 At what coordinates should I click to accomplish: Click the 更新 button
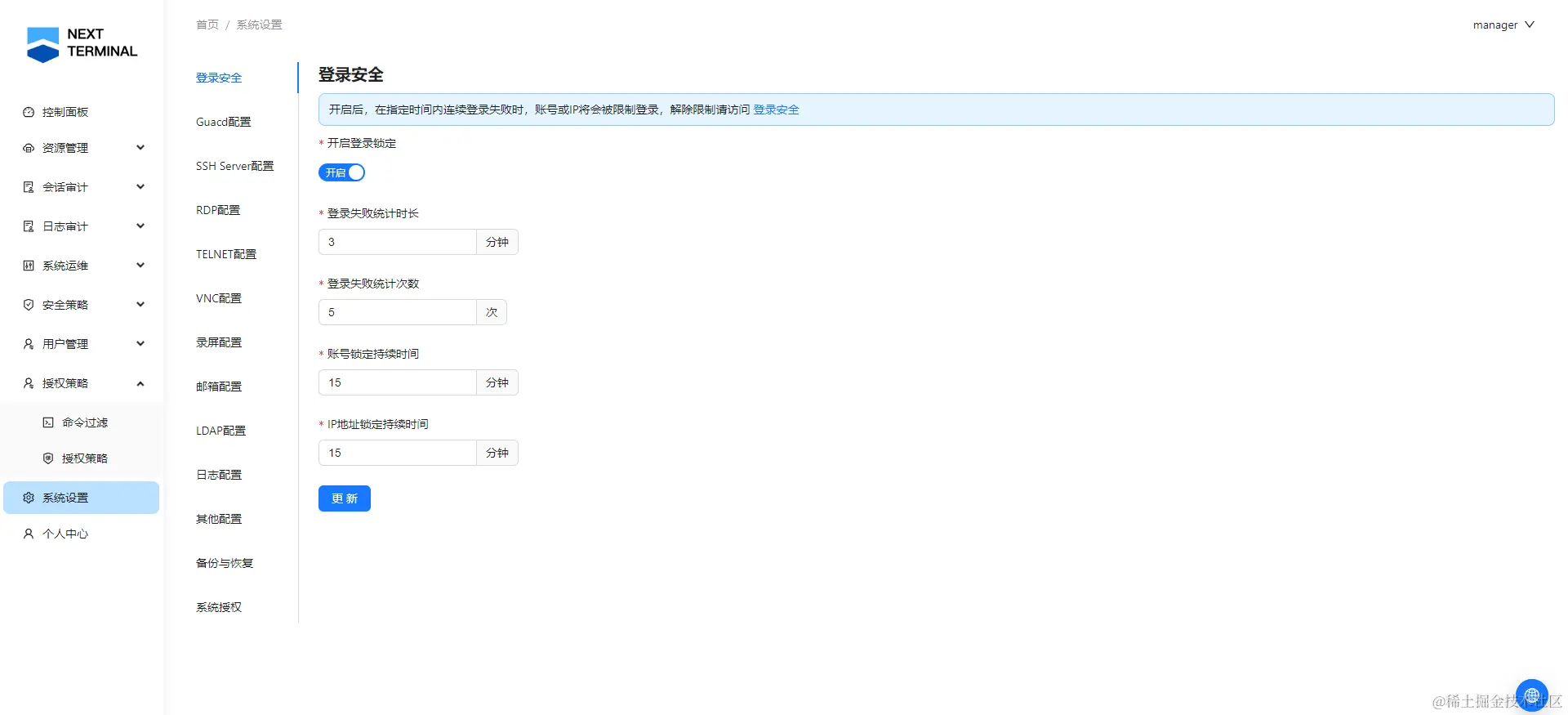(x=345, y=498)
